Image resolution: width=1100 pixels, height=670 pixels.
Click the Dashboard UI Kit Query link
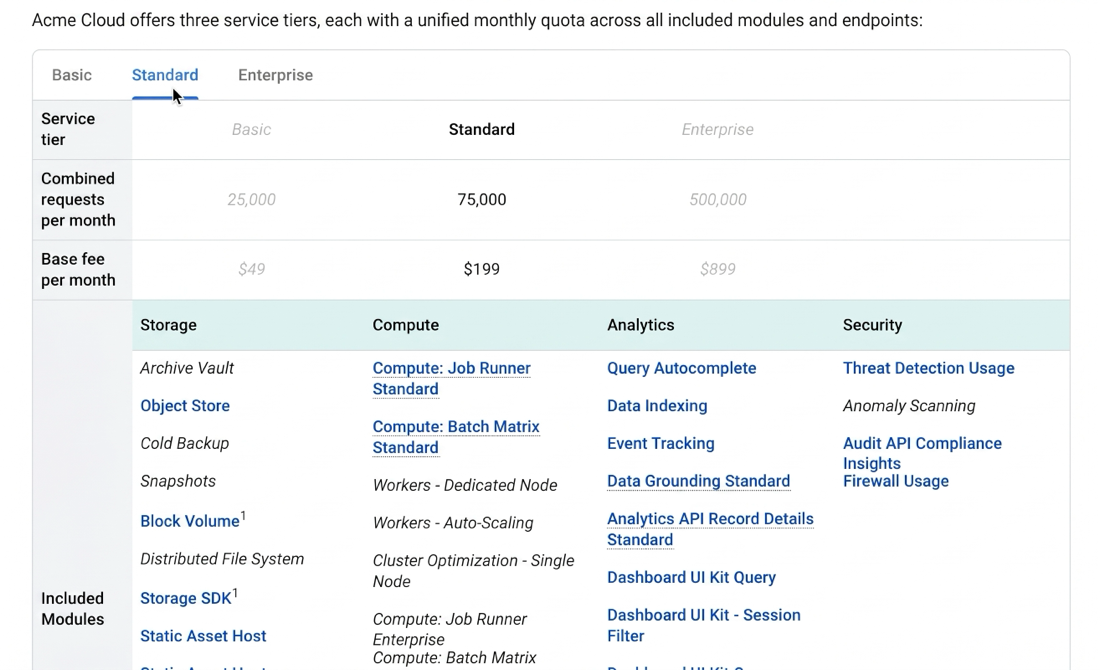[x=691, y=577]
